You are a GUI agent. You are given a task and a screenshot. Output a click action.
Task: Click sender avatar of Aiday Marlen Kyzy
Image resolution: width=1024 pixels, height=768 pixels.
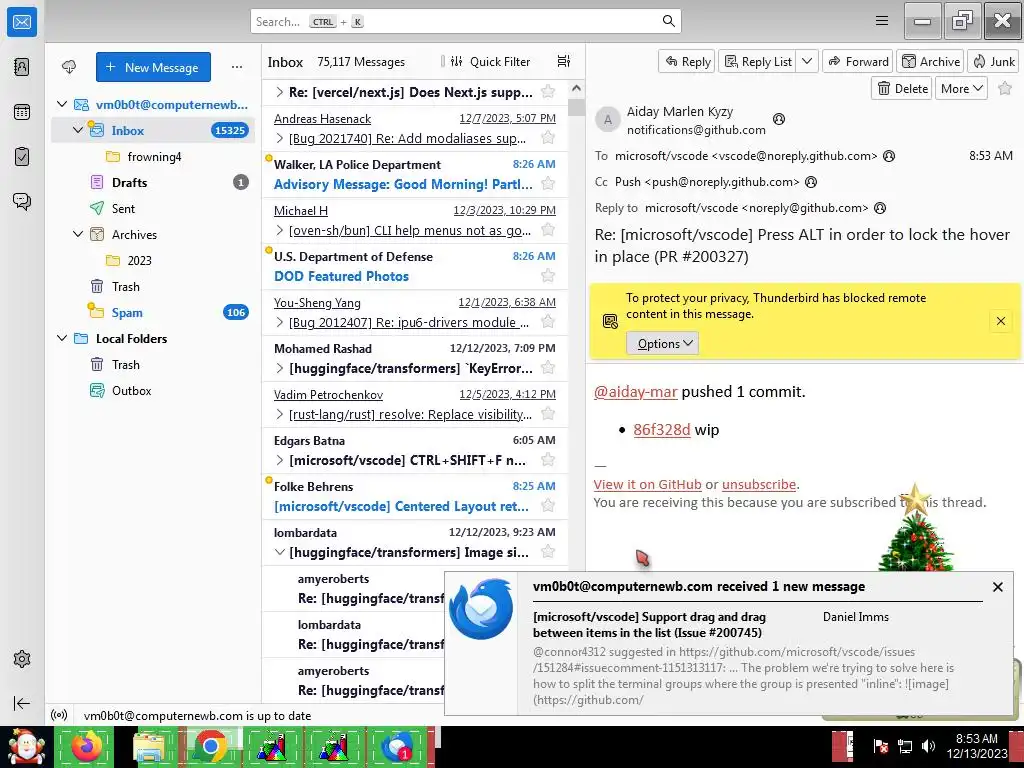coord(607,120)
